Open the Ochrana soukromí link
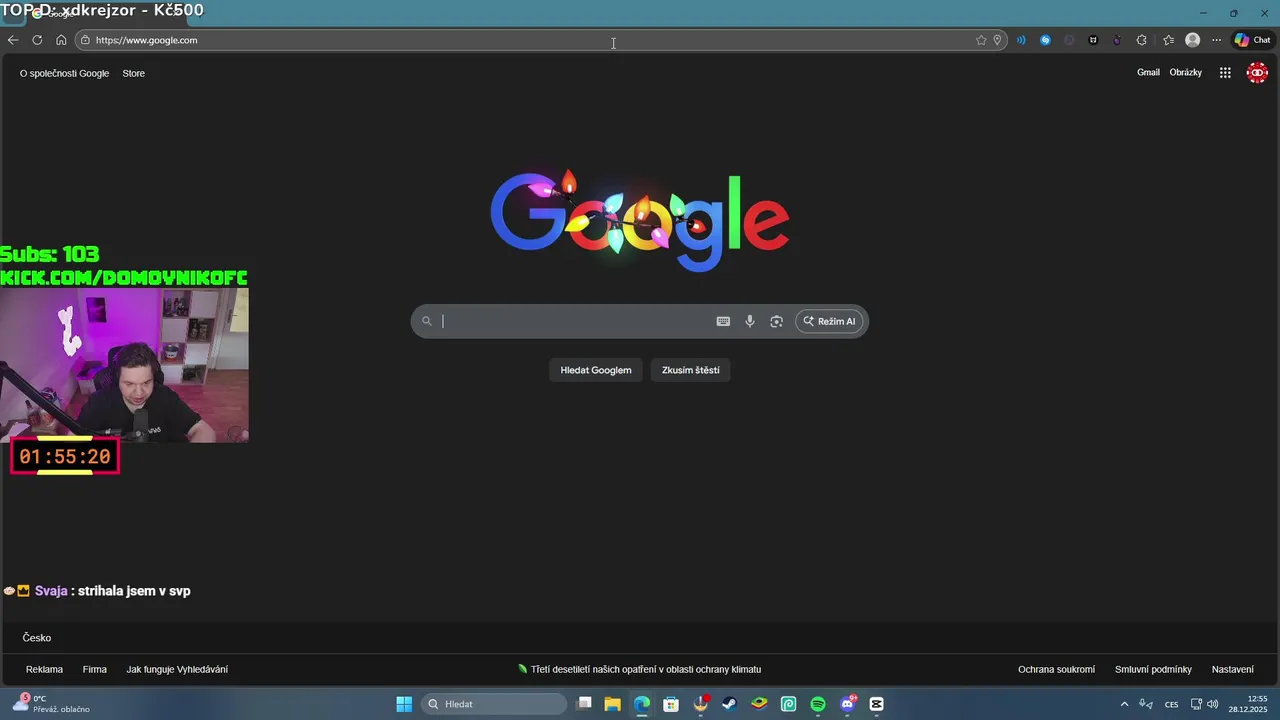This screenshot has height=720, width=1280. [1056, 669]
